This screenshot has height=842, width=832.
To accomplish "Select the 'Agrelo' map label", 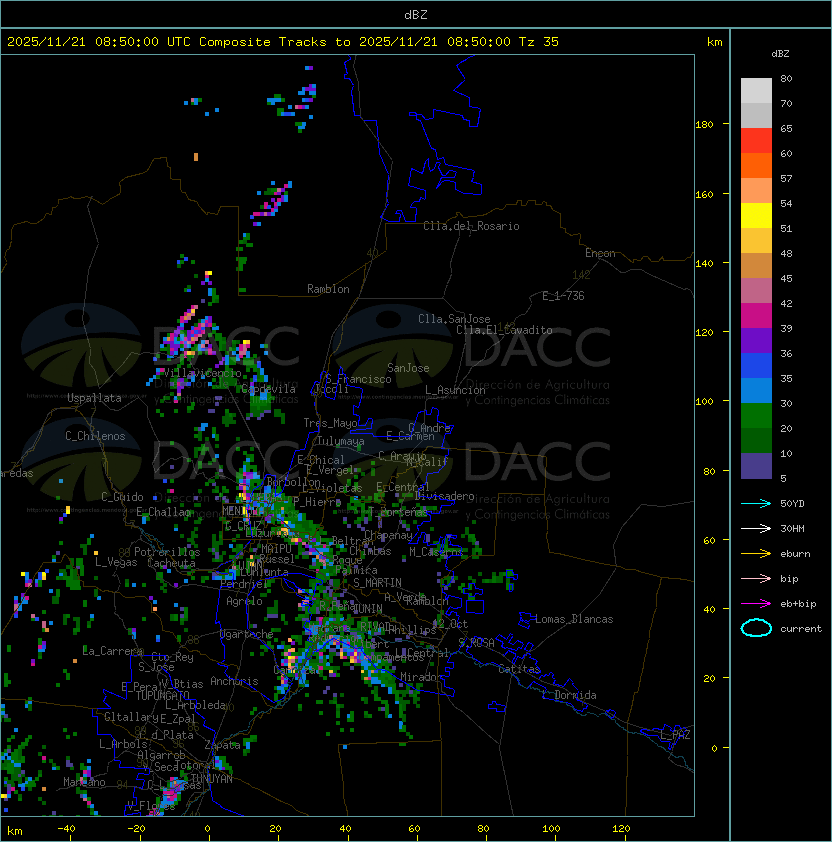I will point(244,601).
